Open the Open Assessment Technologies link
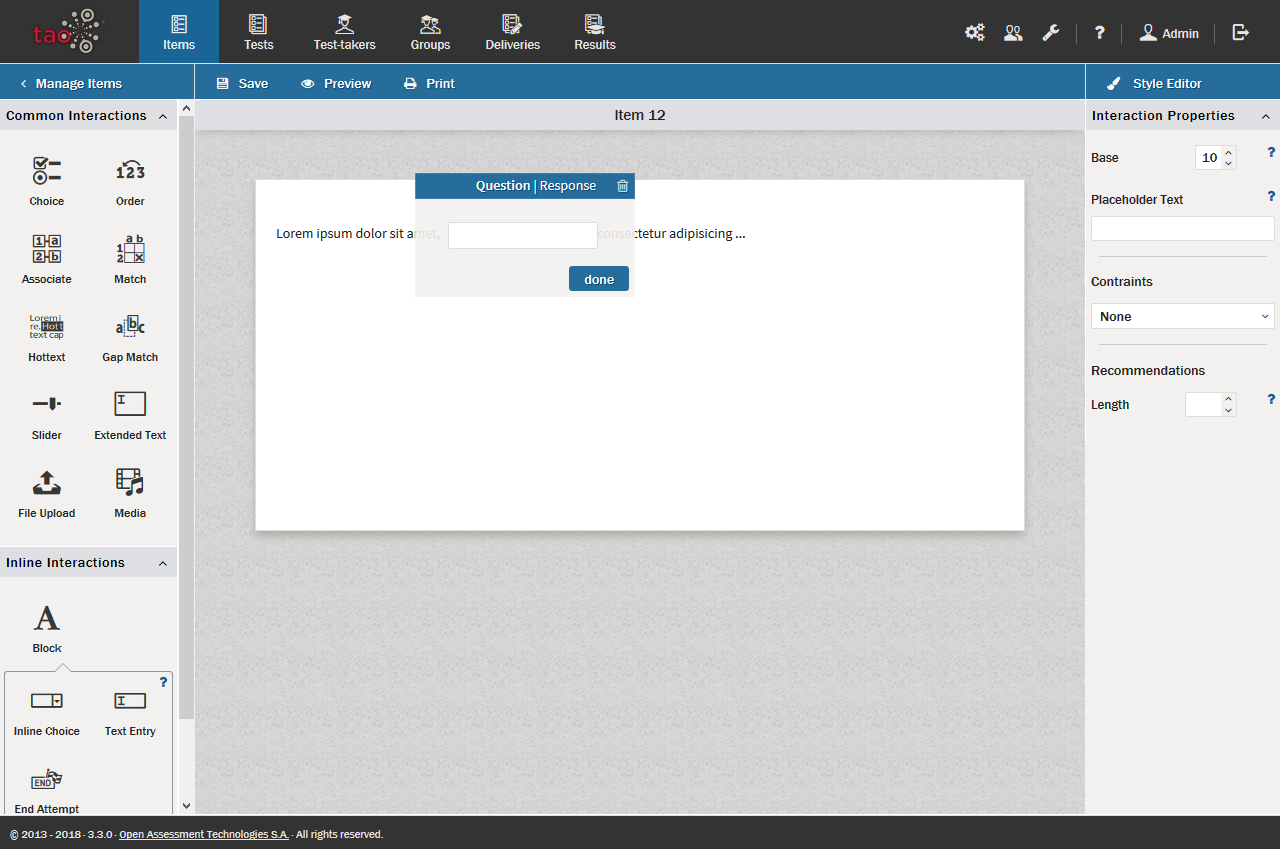This screenshot has width=1280, height=849. pyautogui.click(x=204, y=834)
